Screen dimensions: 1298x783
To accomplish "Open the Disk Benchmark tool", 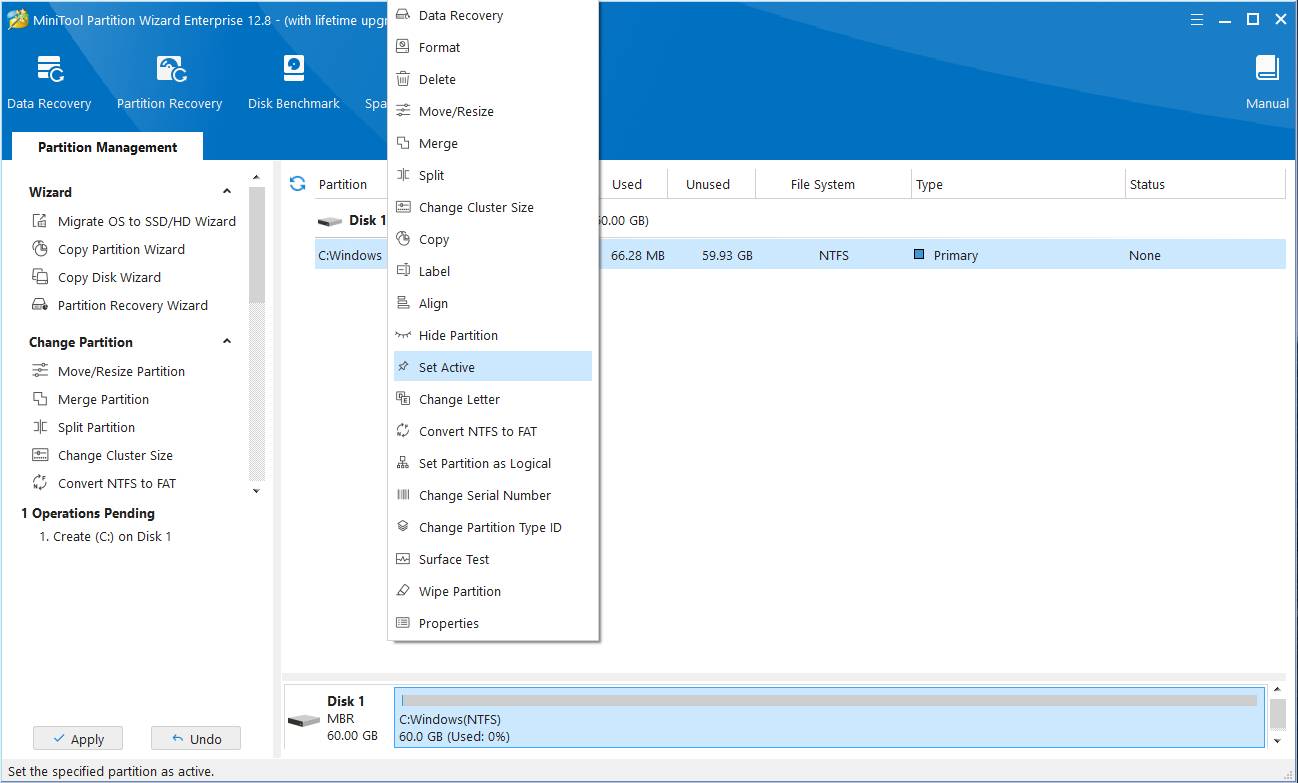I will click(x=293, y=71).
